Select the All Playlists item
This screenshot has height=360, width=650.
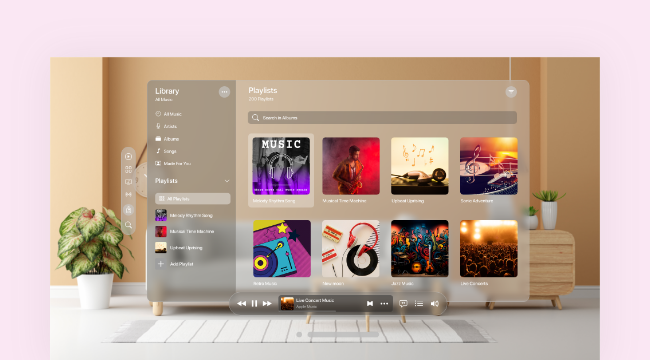[193, 199]
